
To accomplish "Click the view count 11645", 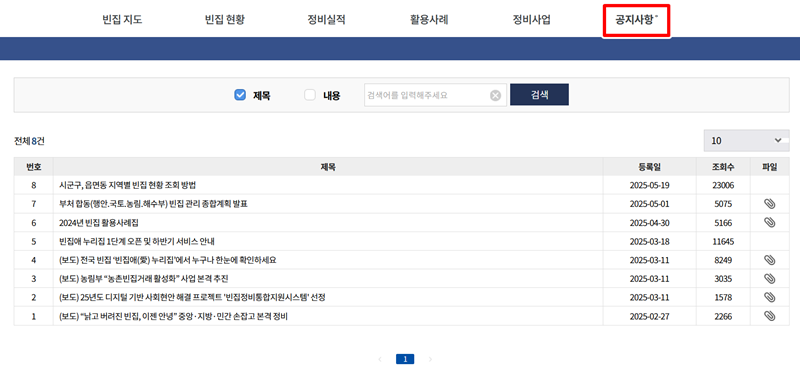I will [x=723, y=241].
